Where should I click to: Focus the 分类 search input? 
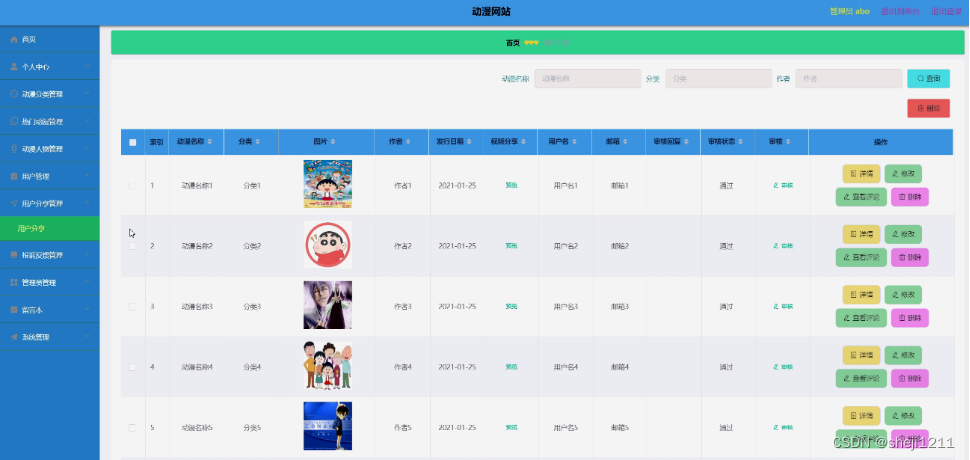click(x=718, y=79)
